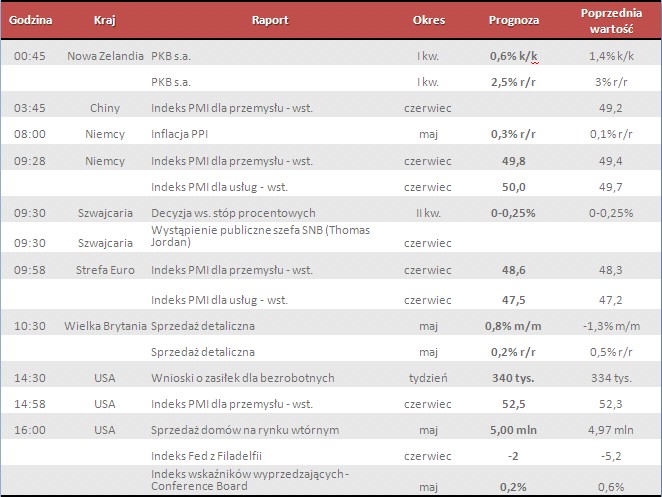The width and height of the screenshot is (662, 497).
Task: Select the Kraj column header
Action: (x=104, y=20)
